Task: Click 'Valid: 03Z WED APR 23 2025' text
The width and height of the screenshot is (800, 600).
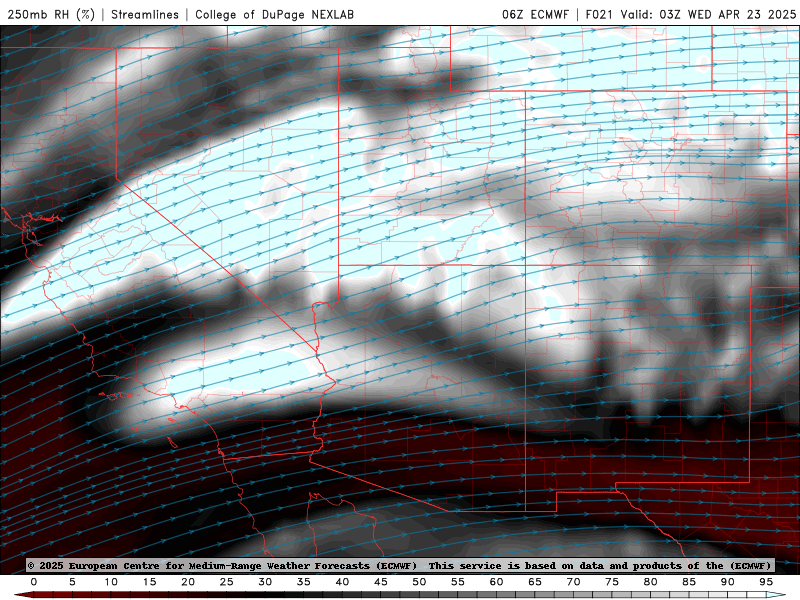Action: pyautogui.click(x=708, y=14)
